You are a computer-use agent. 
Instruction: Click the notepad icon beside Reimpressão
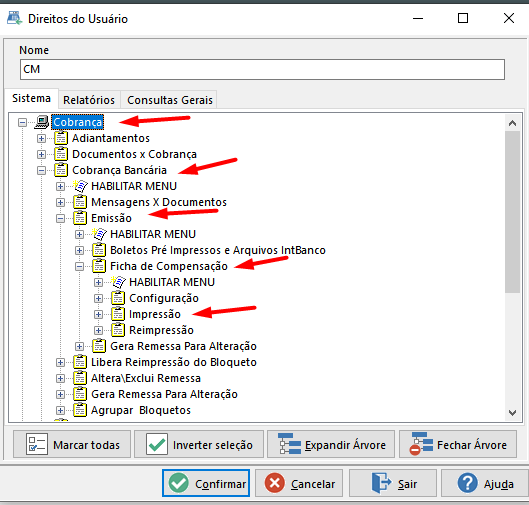point(118,330)
